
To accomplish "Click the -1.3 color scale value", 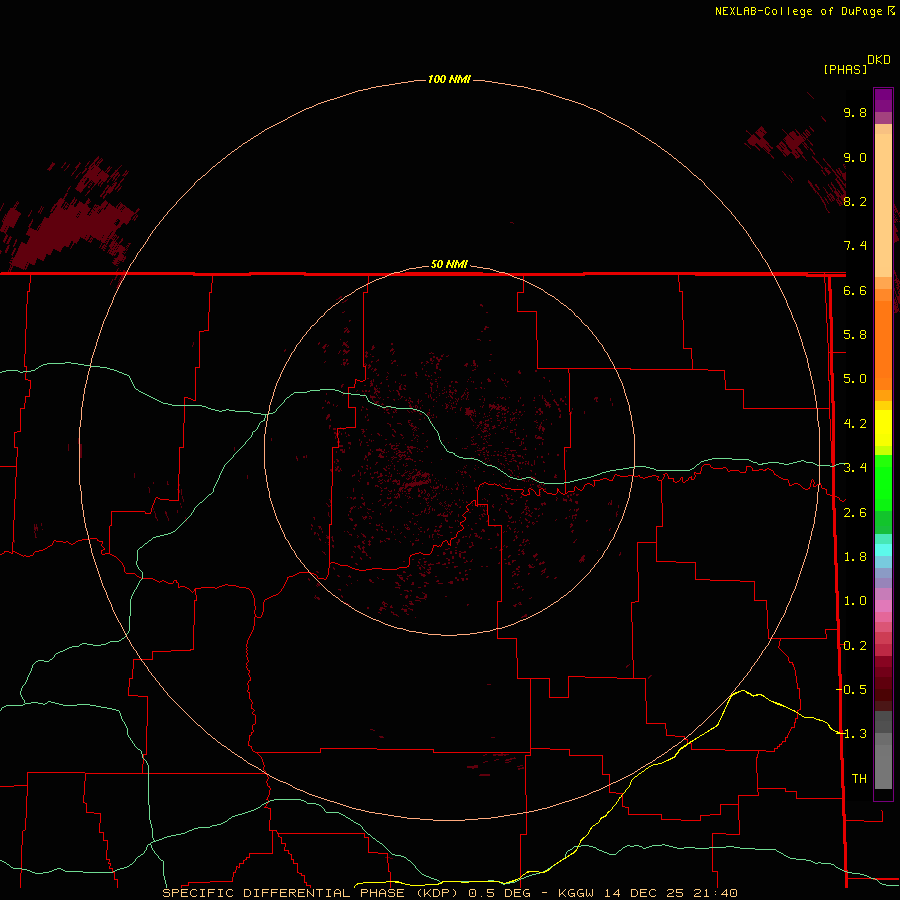I will (x=852, y=734).
